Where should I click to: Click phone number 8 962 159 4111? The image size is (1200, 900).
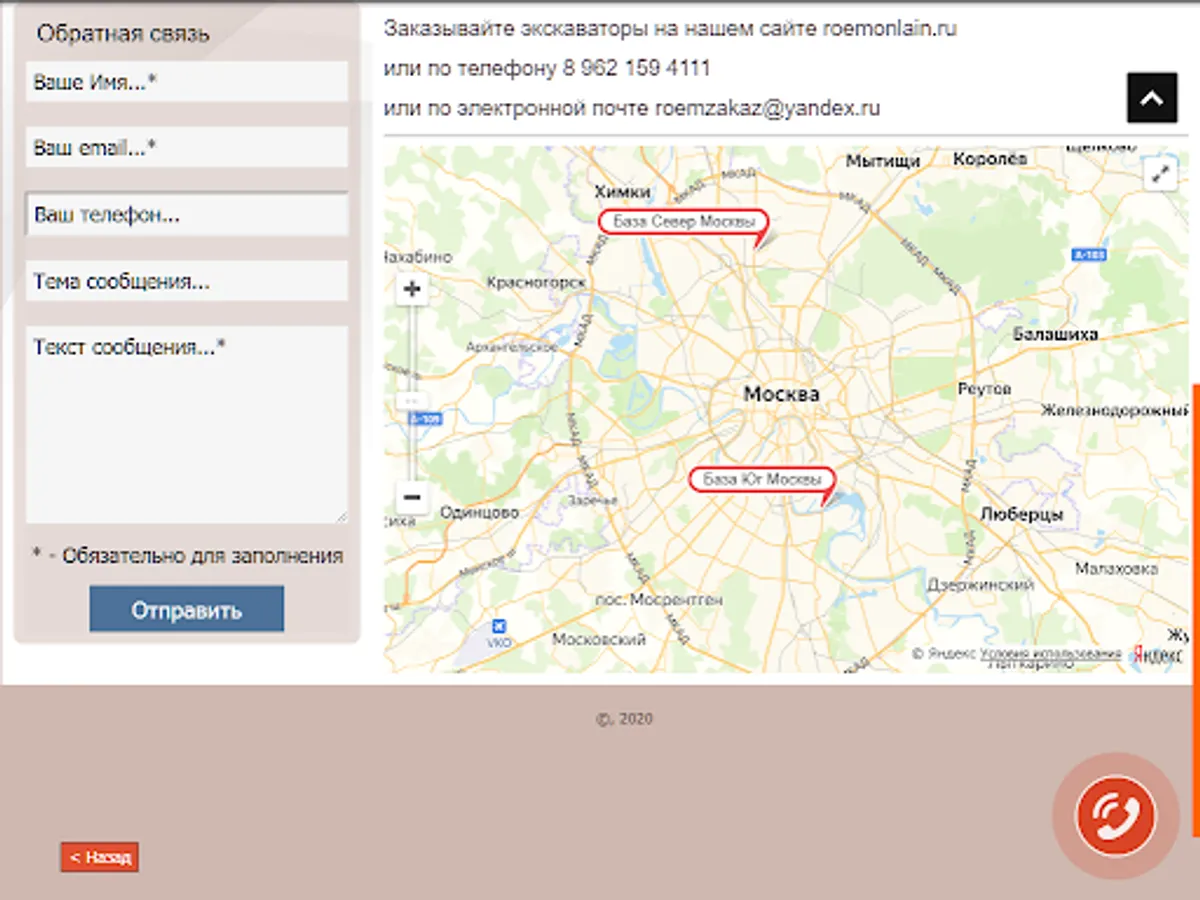[x=636, y=69]
